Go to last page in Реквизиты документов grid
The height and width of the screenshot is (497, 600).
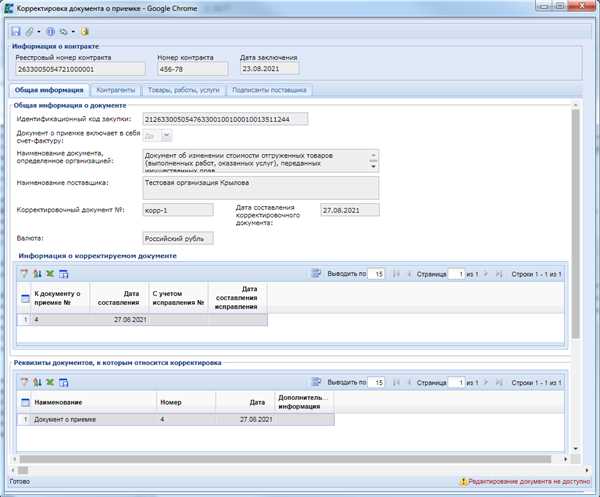499,383
